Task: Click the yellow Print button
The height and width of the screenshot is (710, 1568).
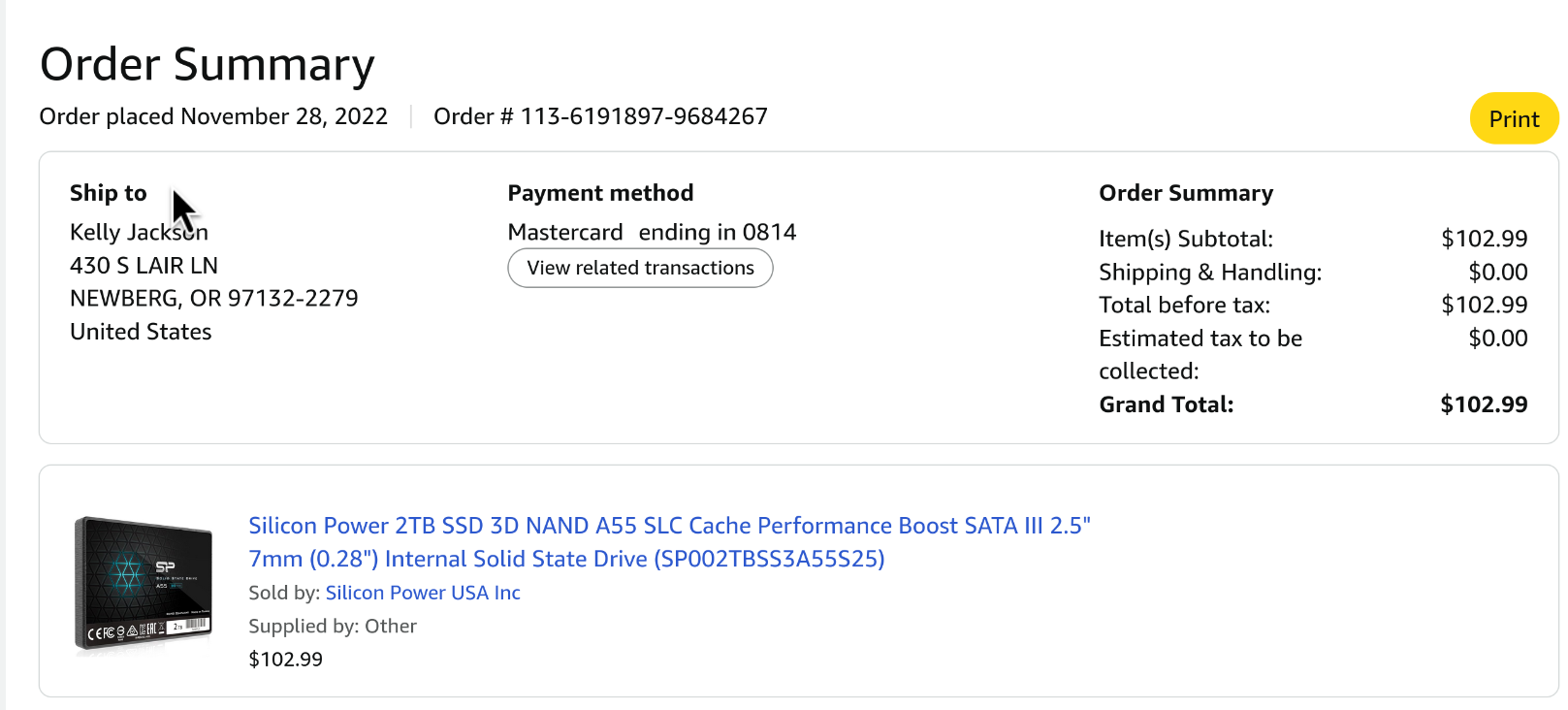Action: 1513,119
